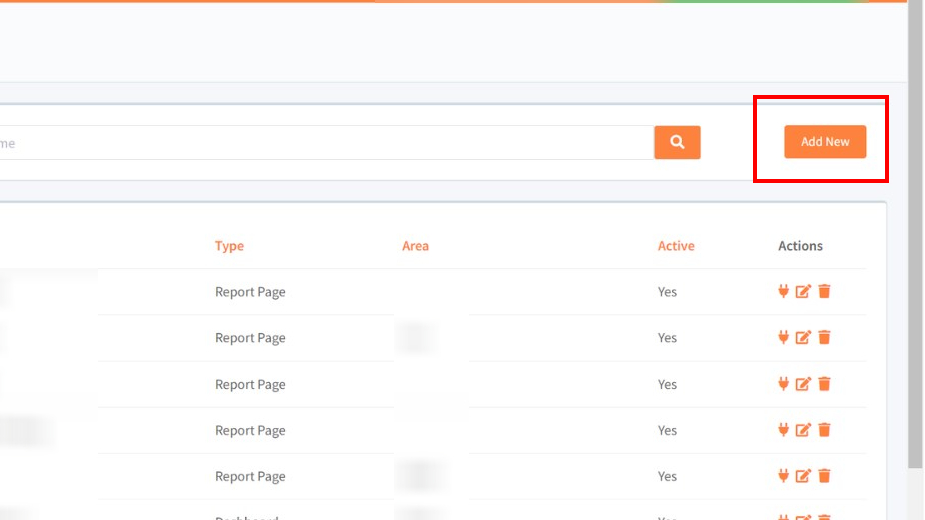Viewport: 925px width, 520px height.
Task: Open edit pencil for the second row
Action: pyautogui.click(x=803, y=337)
